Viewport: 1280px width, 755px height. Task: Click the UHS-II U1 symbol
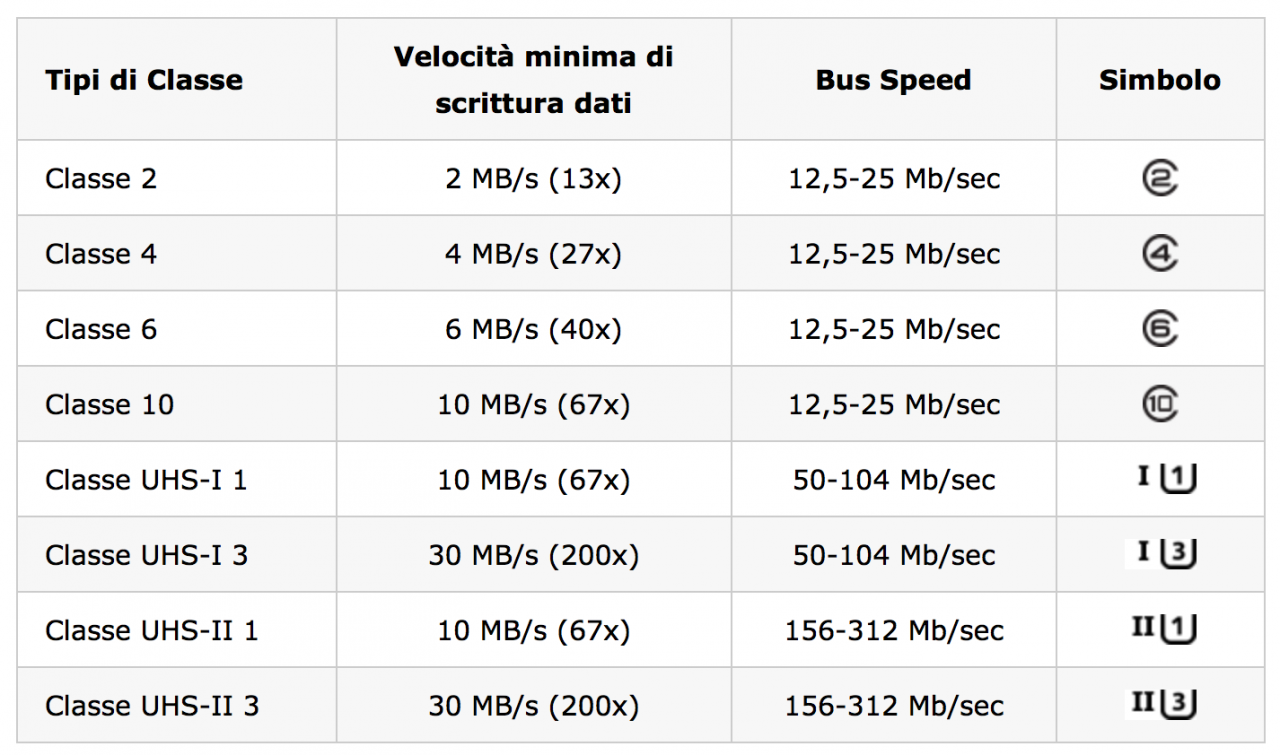coord(1164,629)
